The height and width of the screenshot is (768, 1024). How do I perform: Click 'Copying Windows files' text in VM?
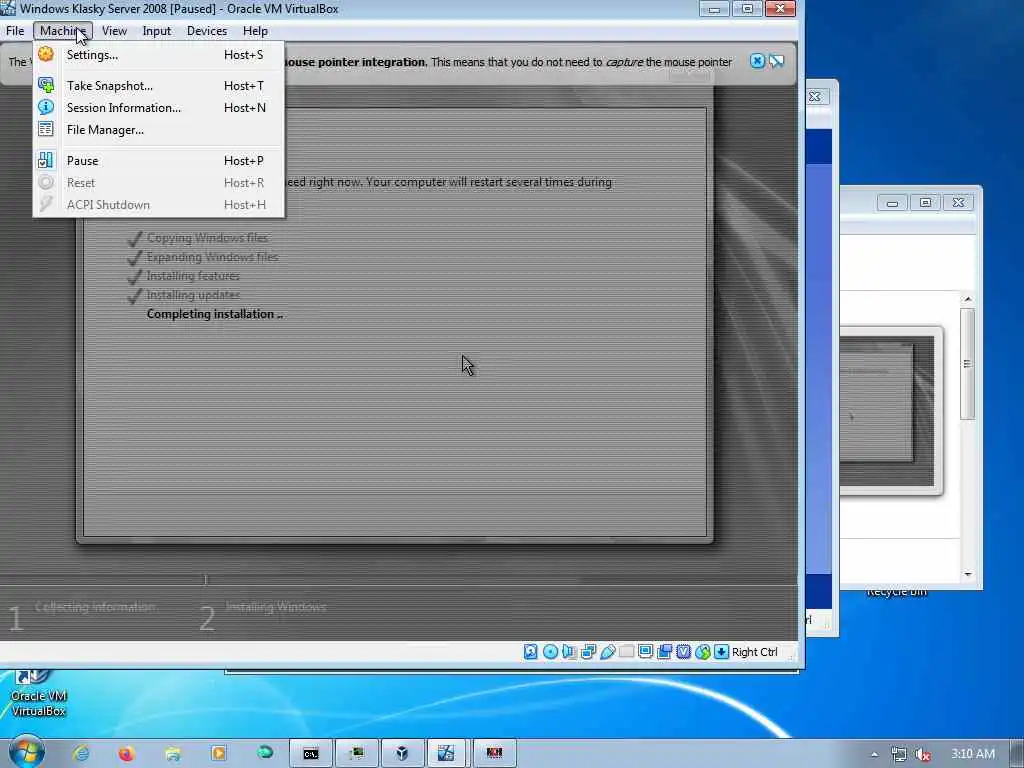coord(208,238)
